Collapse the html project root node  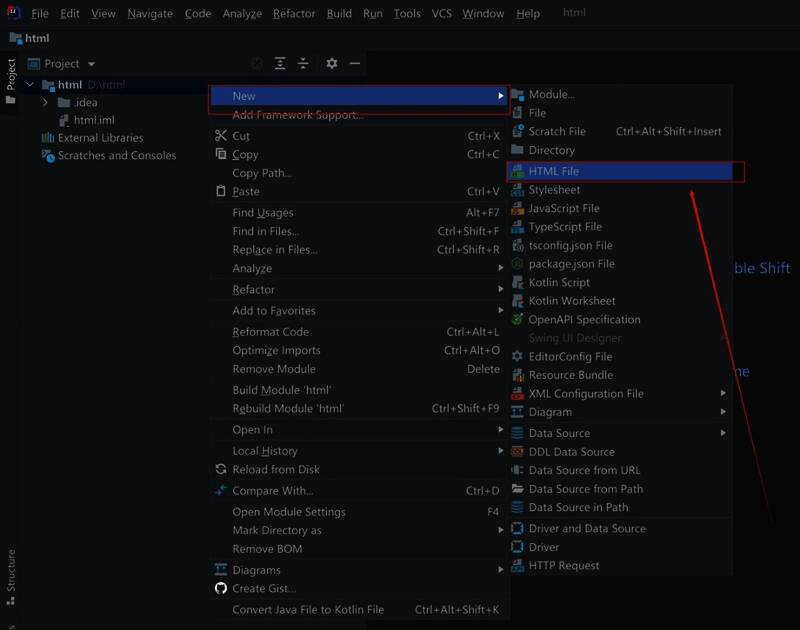click(30, 85)
